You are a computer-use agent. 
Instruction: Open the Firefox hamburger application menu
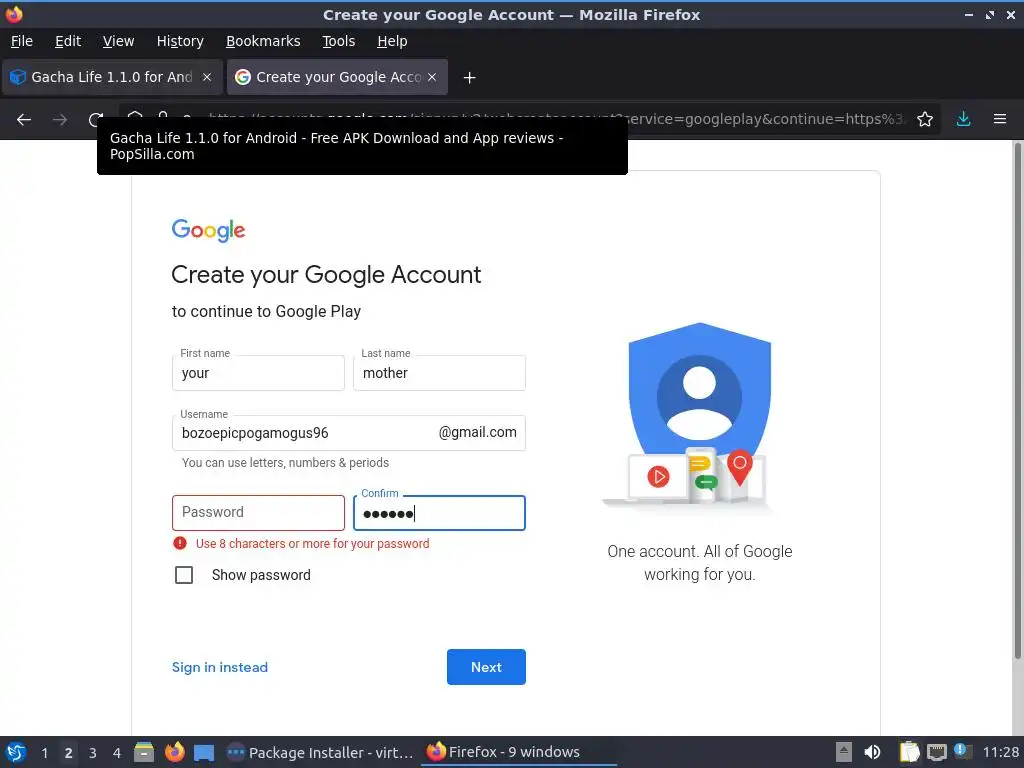(999, 120)
